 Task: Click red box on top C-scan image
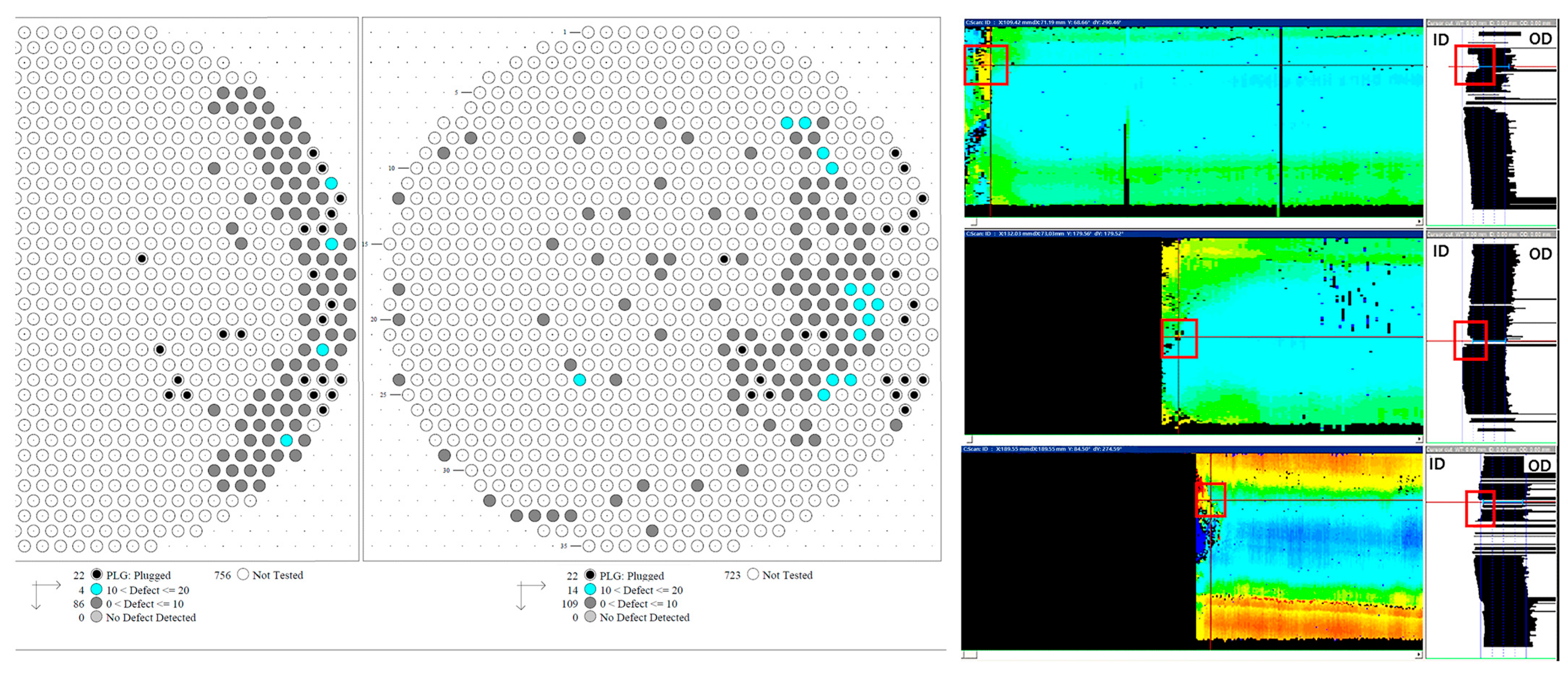coord(985,65)
